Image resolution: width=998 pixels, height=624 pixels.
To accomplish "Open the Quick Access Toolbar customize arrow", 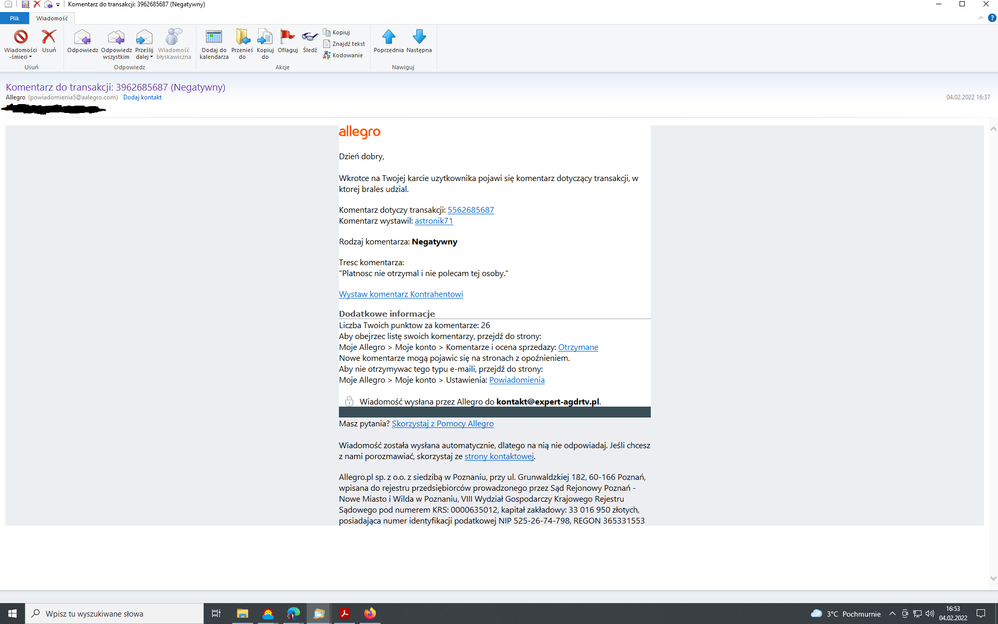I will click(x=56, y=4).
